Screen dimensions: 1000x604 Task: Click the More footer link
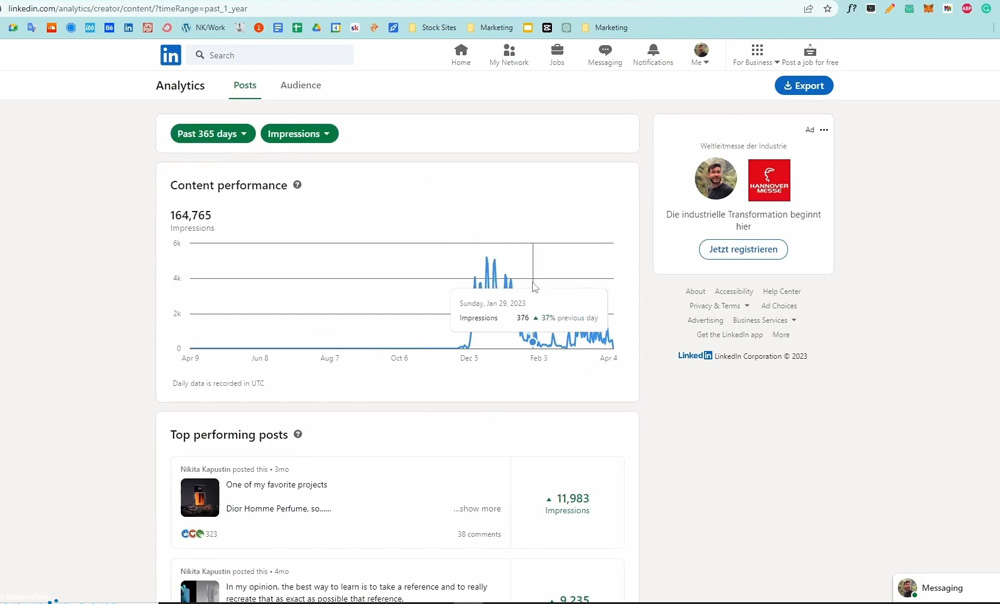(781, 335)
